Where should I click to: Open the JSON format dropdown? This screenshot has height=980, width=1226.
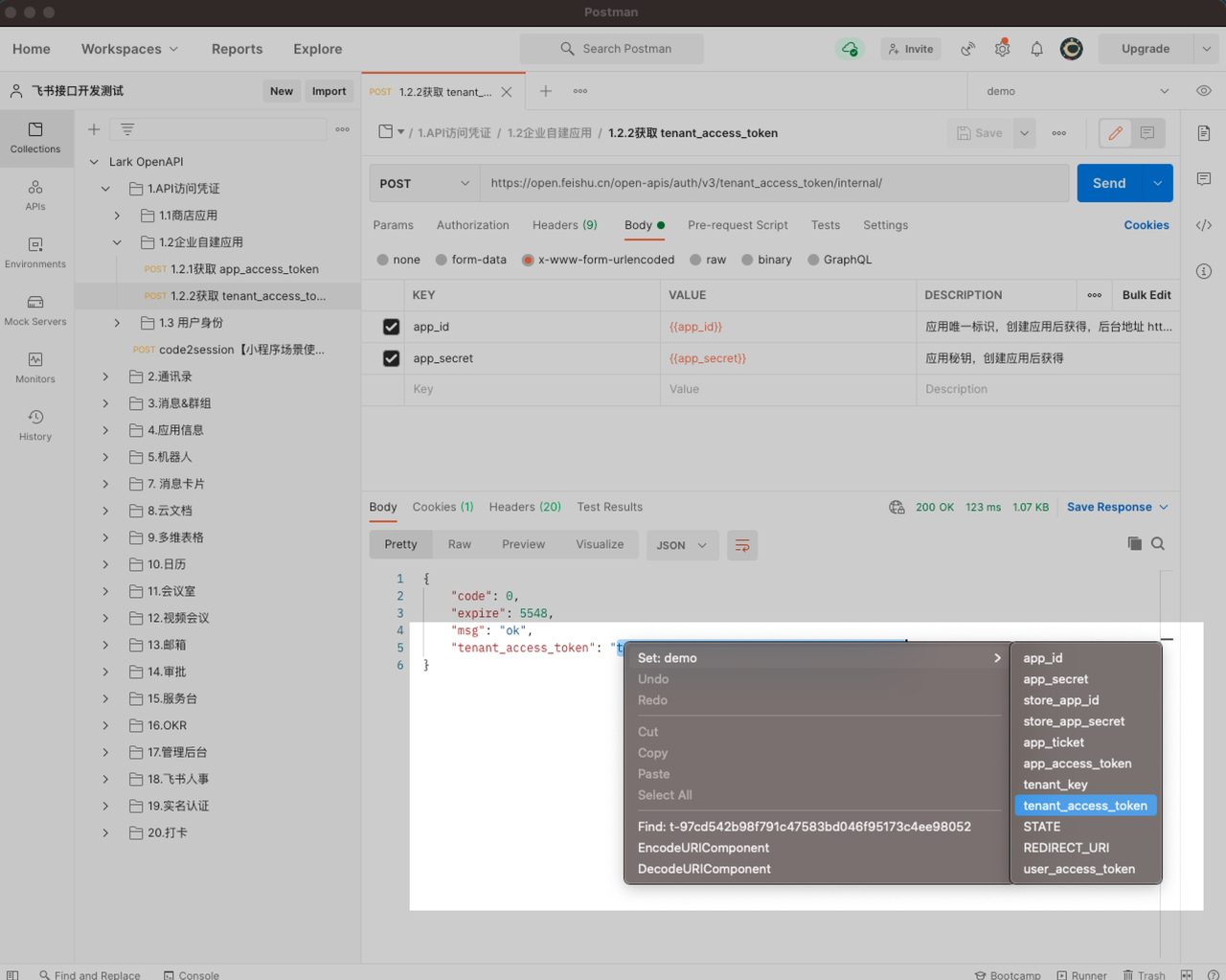(681, 545)
